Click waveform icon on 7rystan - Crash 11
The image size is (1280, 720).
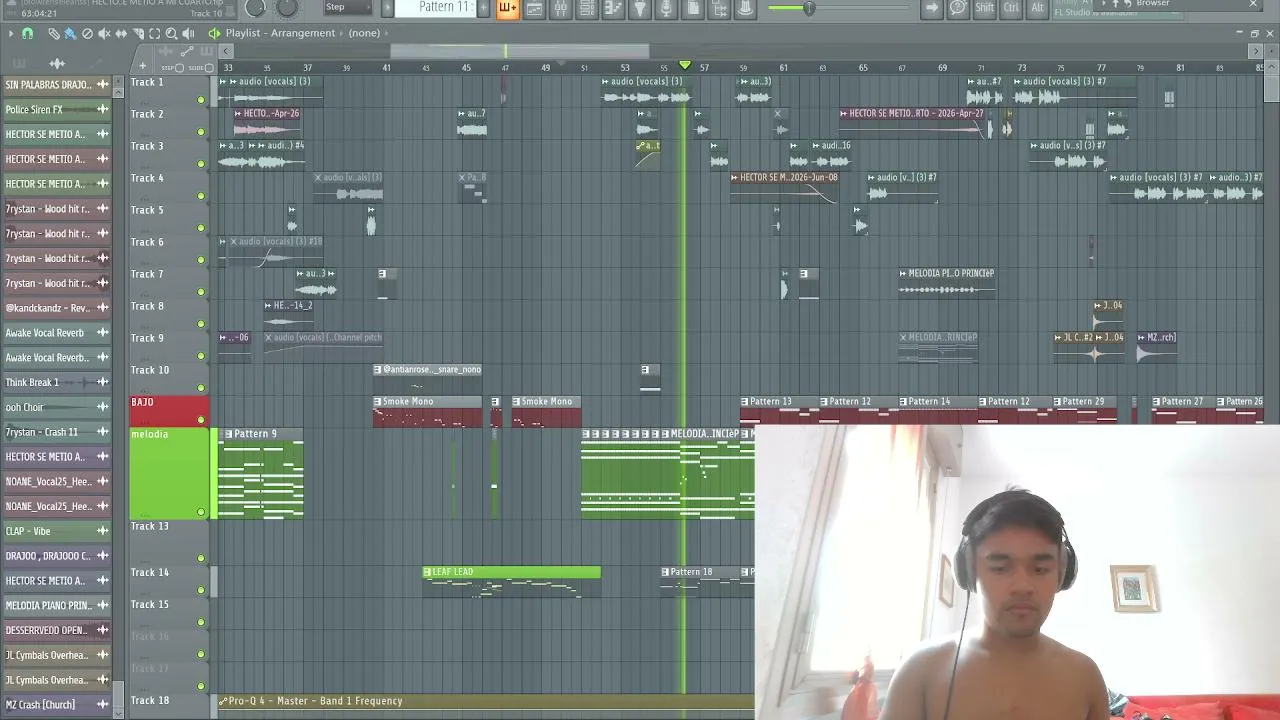click(102, 432)
